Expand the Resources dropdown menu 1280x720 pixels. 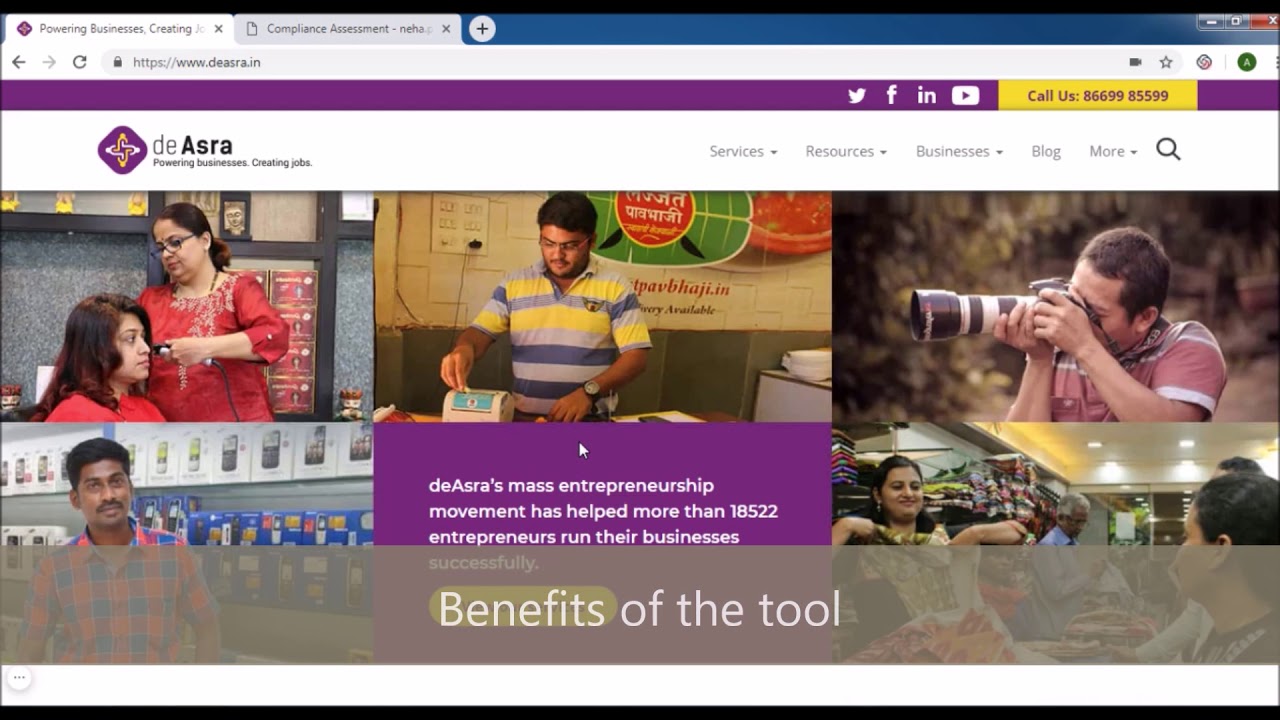click(846, 151)
